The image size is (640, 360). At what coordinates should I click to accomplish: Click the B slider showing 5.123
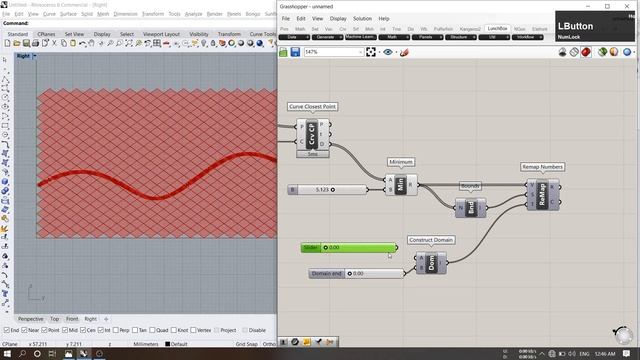click(328, 190)
